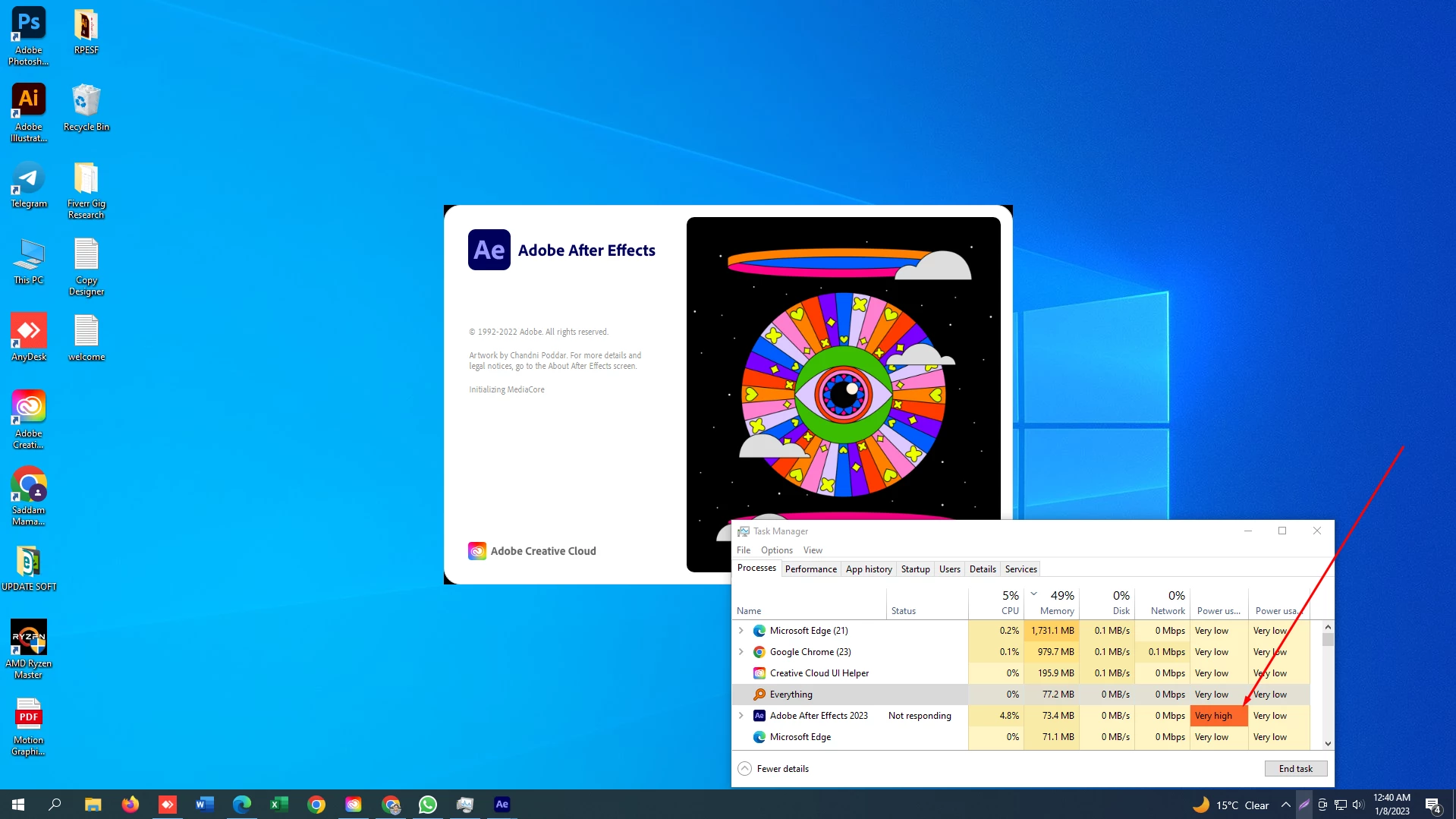
Task: Switch to the Services tab
Action: coord(1020,569)
